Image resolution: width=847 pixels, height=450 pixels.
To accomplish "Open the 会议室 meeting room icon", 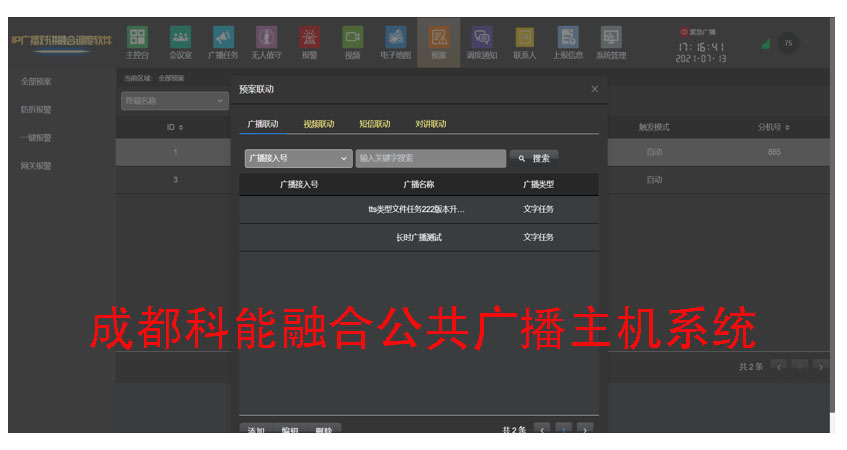I will click(x=180, y=43).
